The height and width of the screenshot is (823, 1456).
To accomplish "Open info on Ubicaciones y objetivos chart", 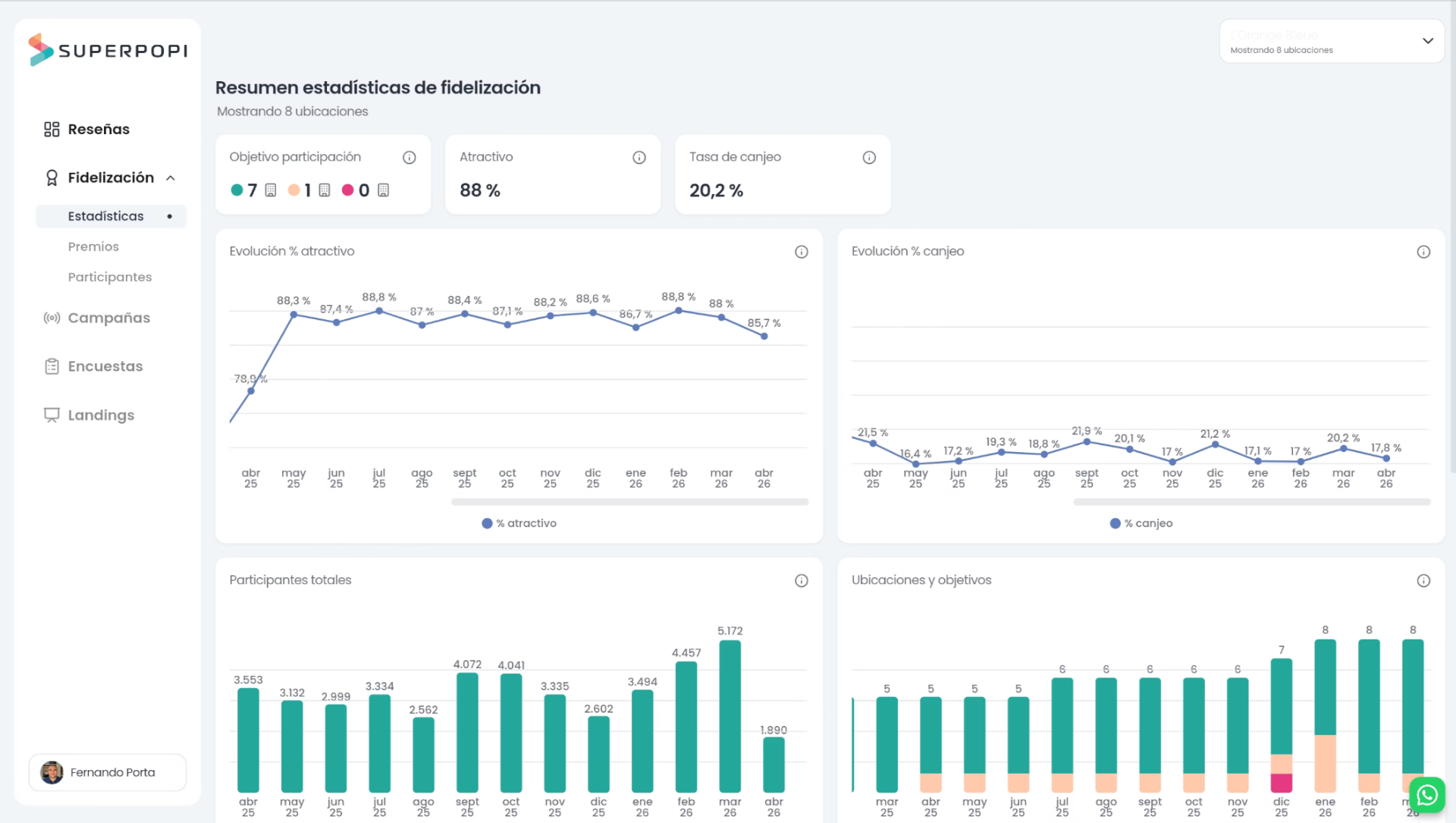I will (1423, 581).
